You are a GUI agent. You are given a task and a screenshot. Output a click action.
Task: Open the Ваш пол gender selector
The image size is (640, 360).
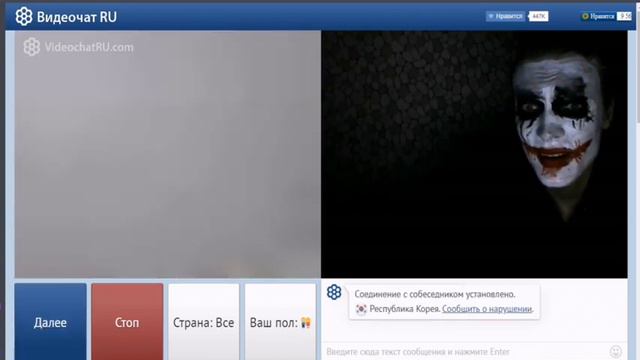point(280,322)
